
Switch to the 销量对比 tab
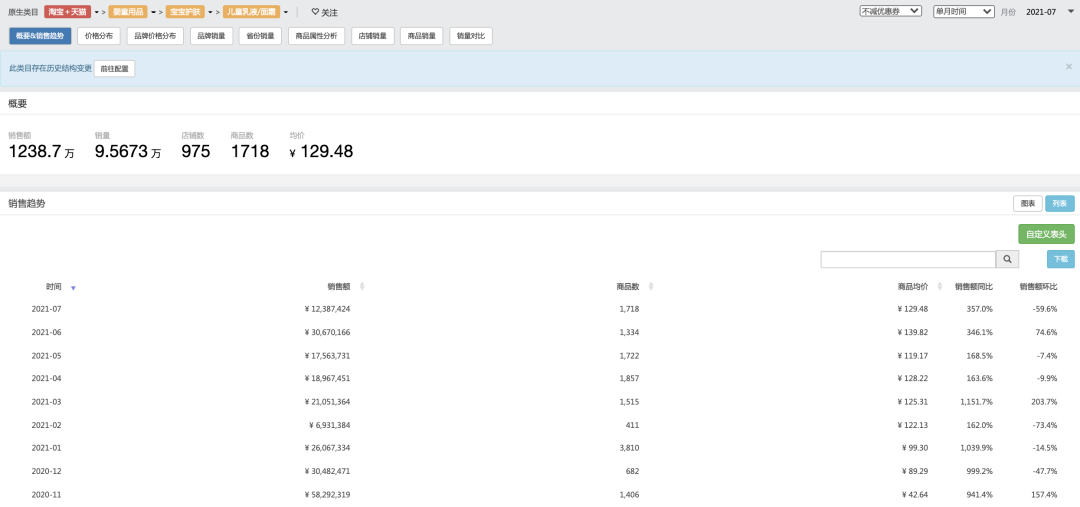coord(471,37)
